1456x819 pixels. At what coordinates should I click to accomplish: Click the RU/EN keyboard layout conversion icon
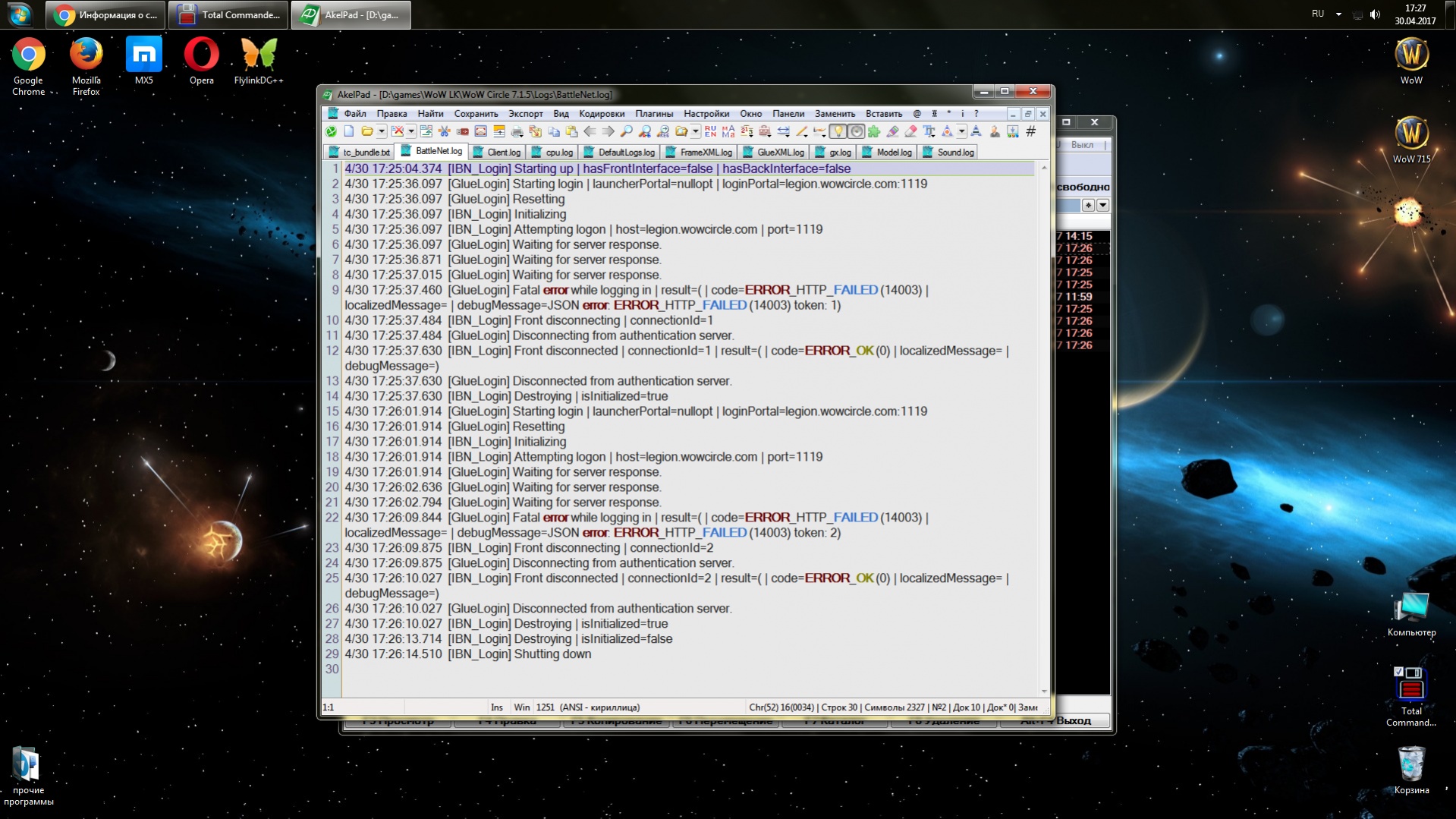pyautogui.click(x=710, y=132)
